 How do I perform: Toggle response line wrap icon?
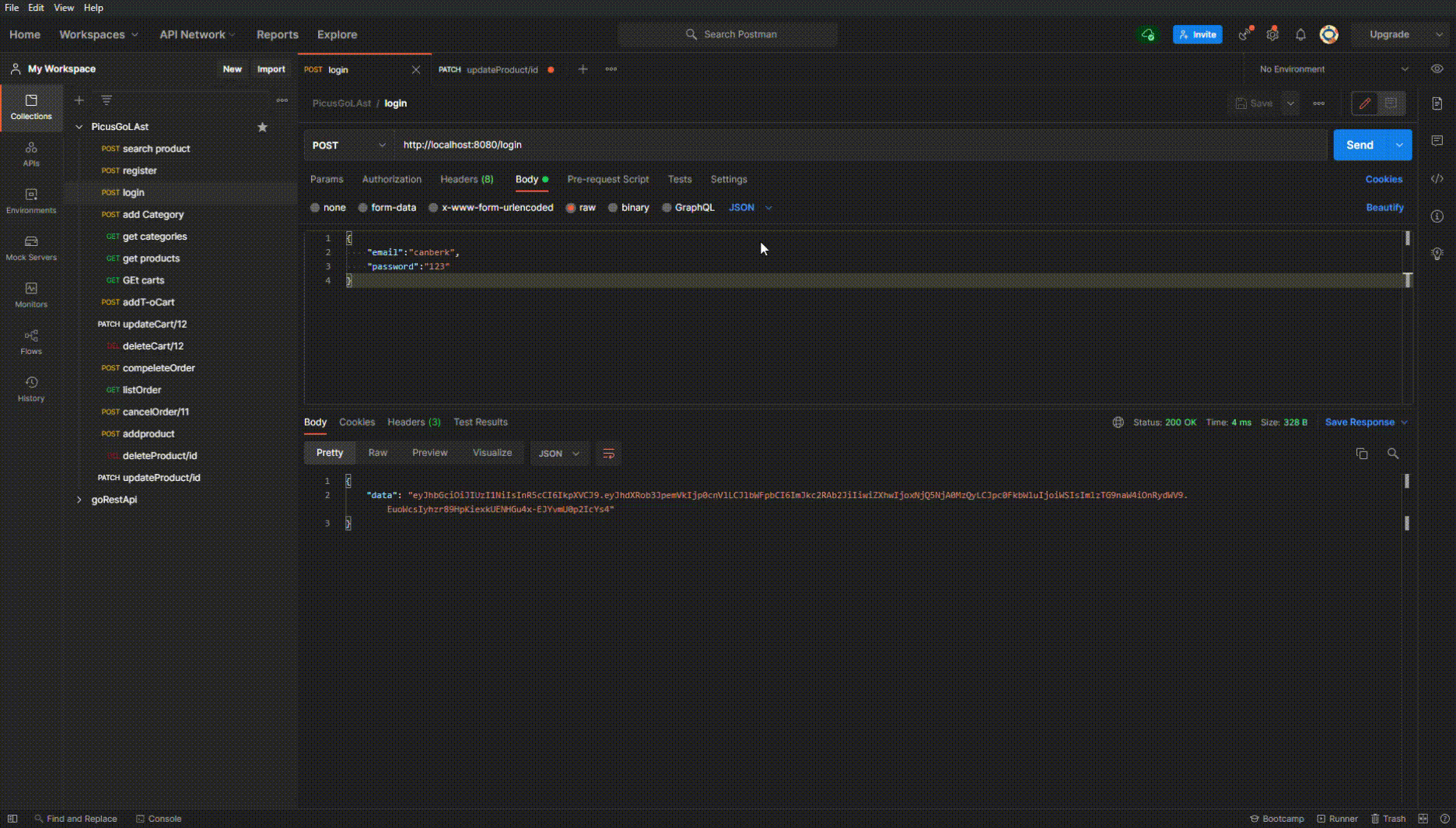pyautogui.click(x=609, y=454)
